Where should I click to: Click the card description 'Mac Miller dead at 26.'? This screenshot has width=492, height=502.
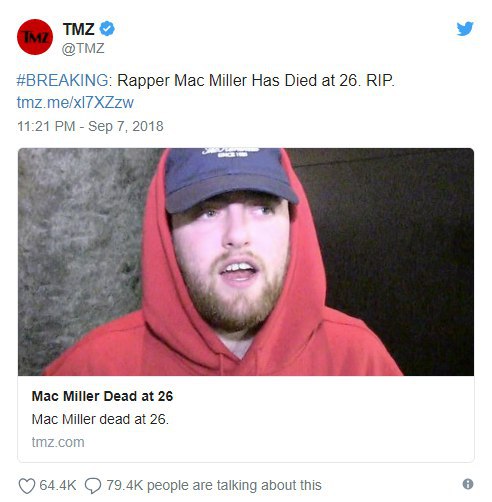(x=100, y=419)
